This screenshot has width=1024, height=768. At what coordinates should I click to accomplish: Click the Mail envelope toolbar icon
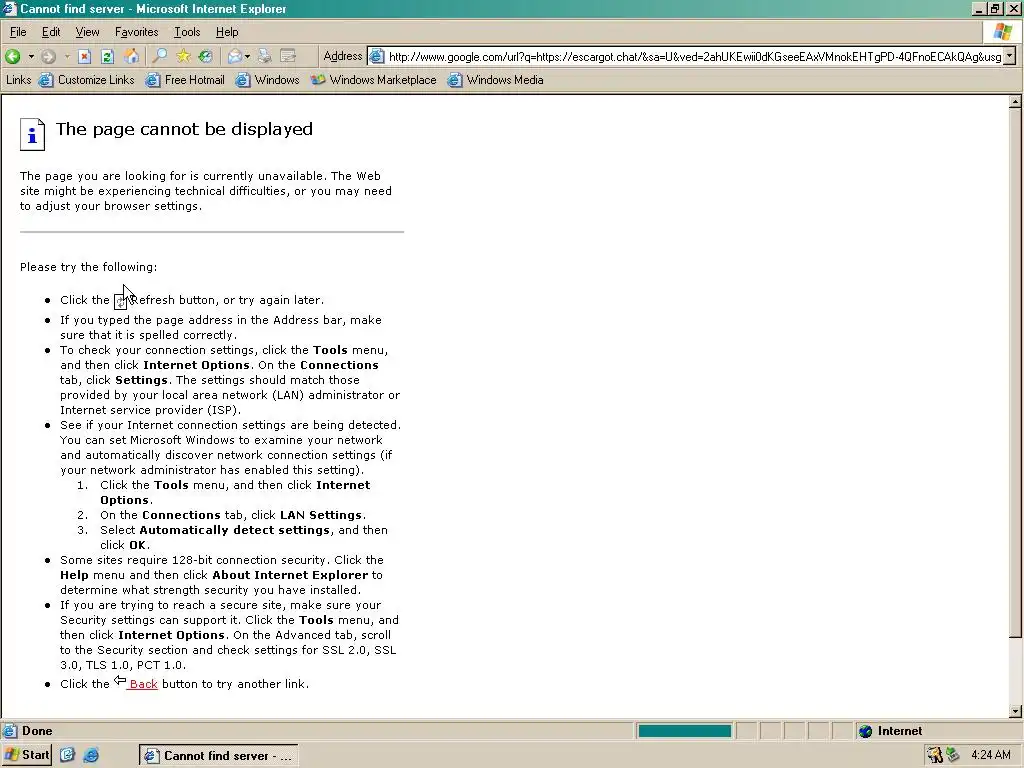234,56
